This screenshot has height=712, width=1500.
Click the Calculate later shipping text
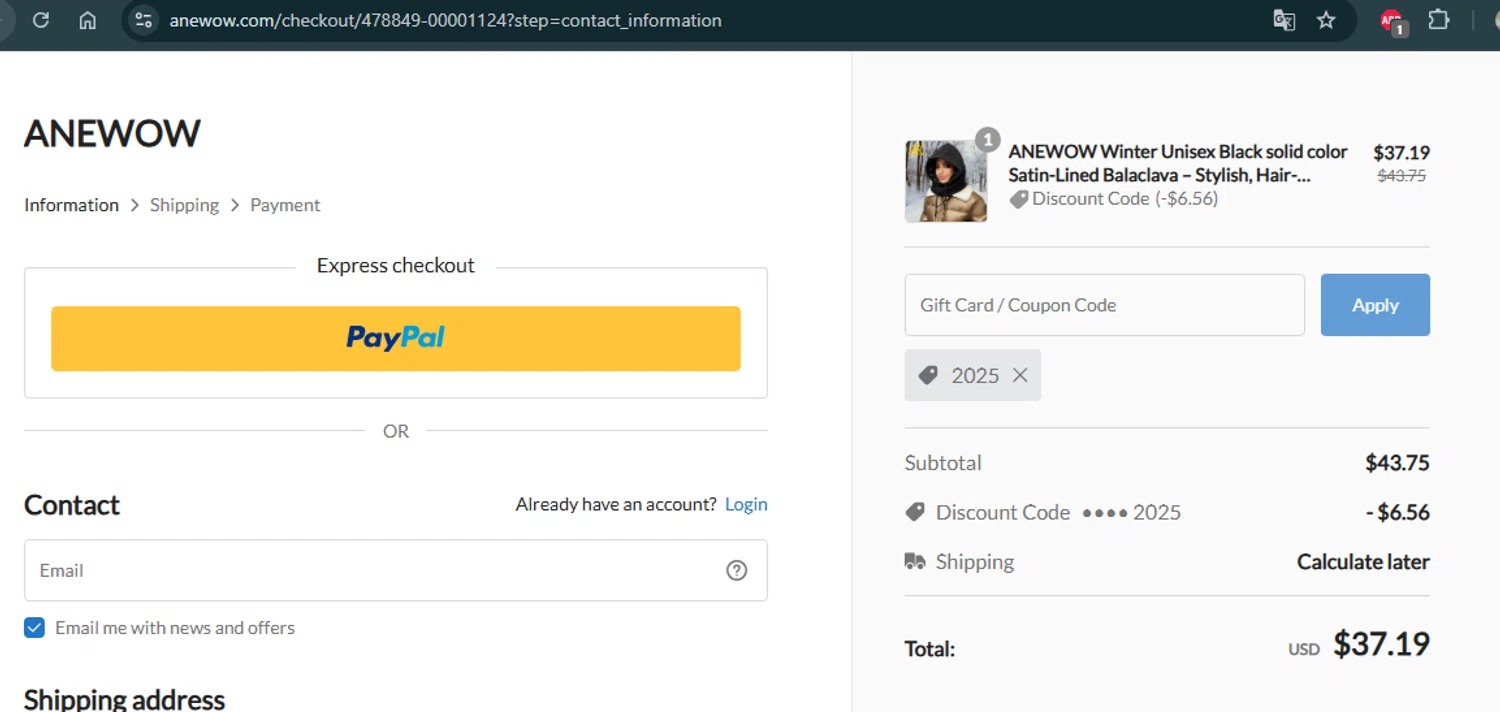(1363, 562)
